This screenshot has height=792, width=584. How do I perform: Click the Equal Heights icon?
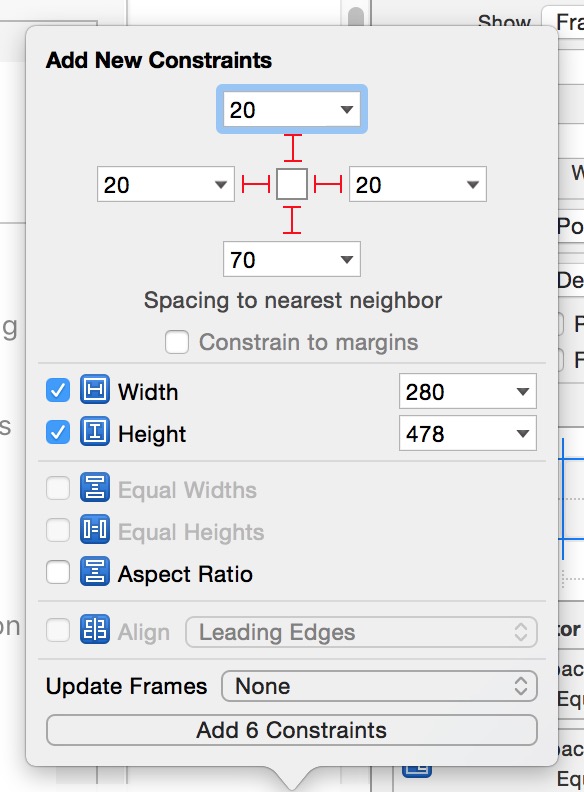94,529
